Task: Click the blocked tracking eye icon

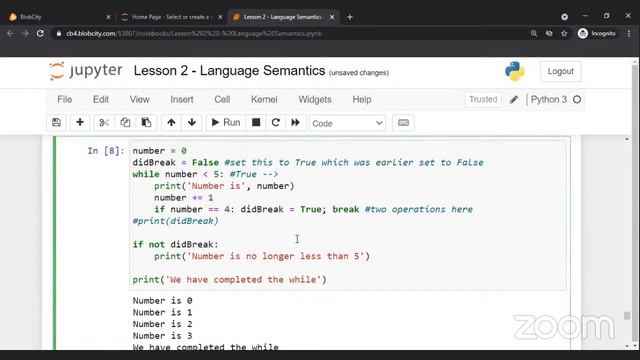Action: (x=549, y=33)
